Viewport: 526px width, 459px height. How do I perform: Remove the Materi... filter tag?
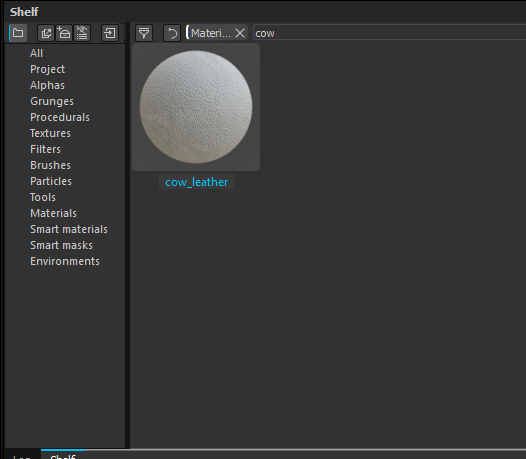click(x=240, y=33)
